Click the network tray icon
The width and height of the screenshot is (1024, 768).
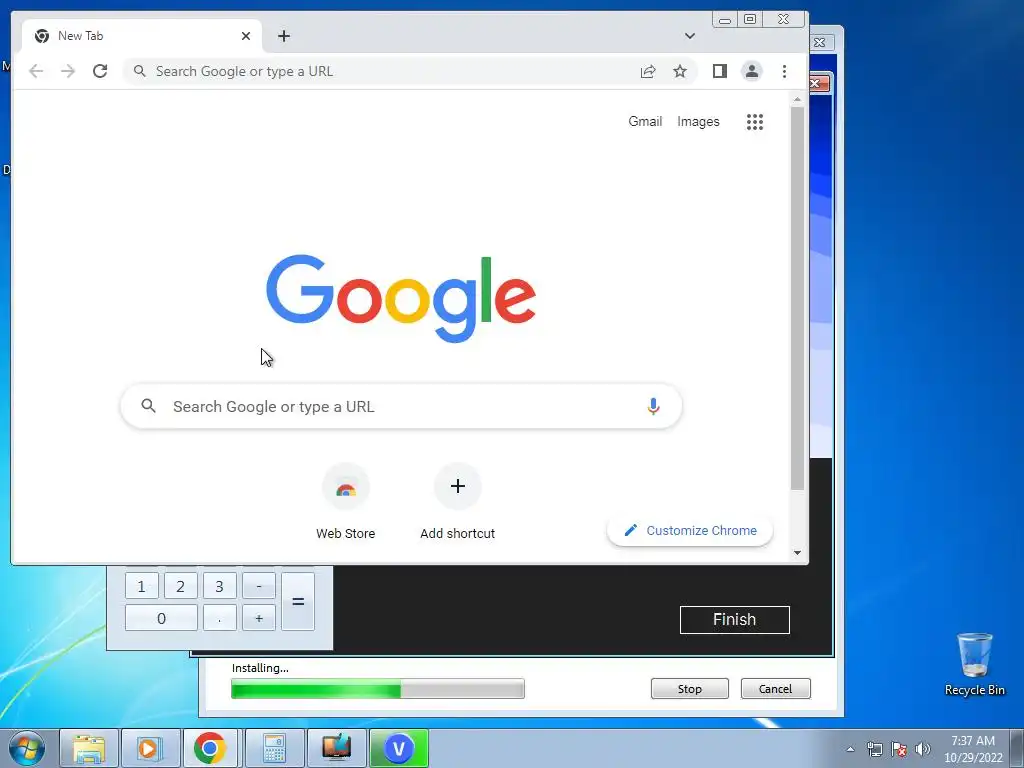click(874, 749)
